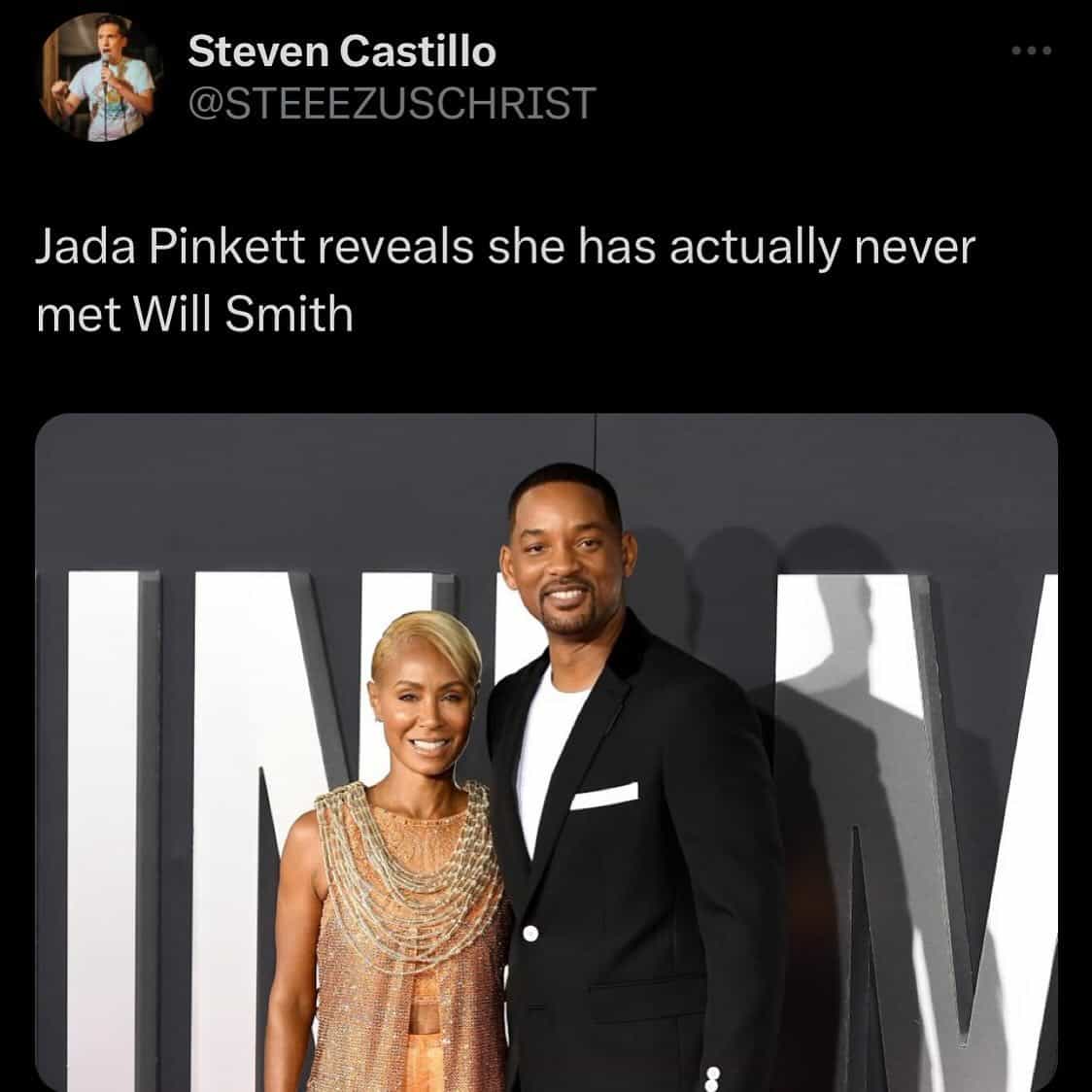Open the three-dot more options menu
Screen dimensions: 1092x1092
[x=1032, y=51]
